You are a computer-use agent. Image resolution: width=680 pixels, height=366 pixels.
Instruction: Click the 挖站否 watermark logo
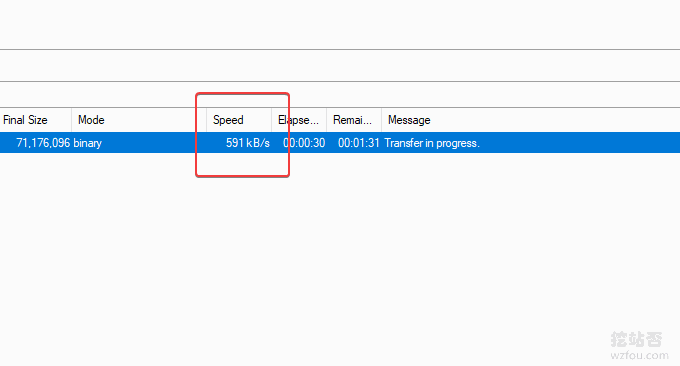pyautogui.click(x=637, y=339)
